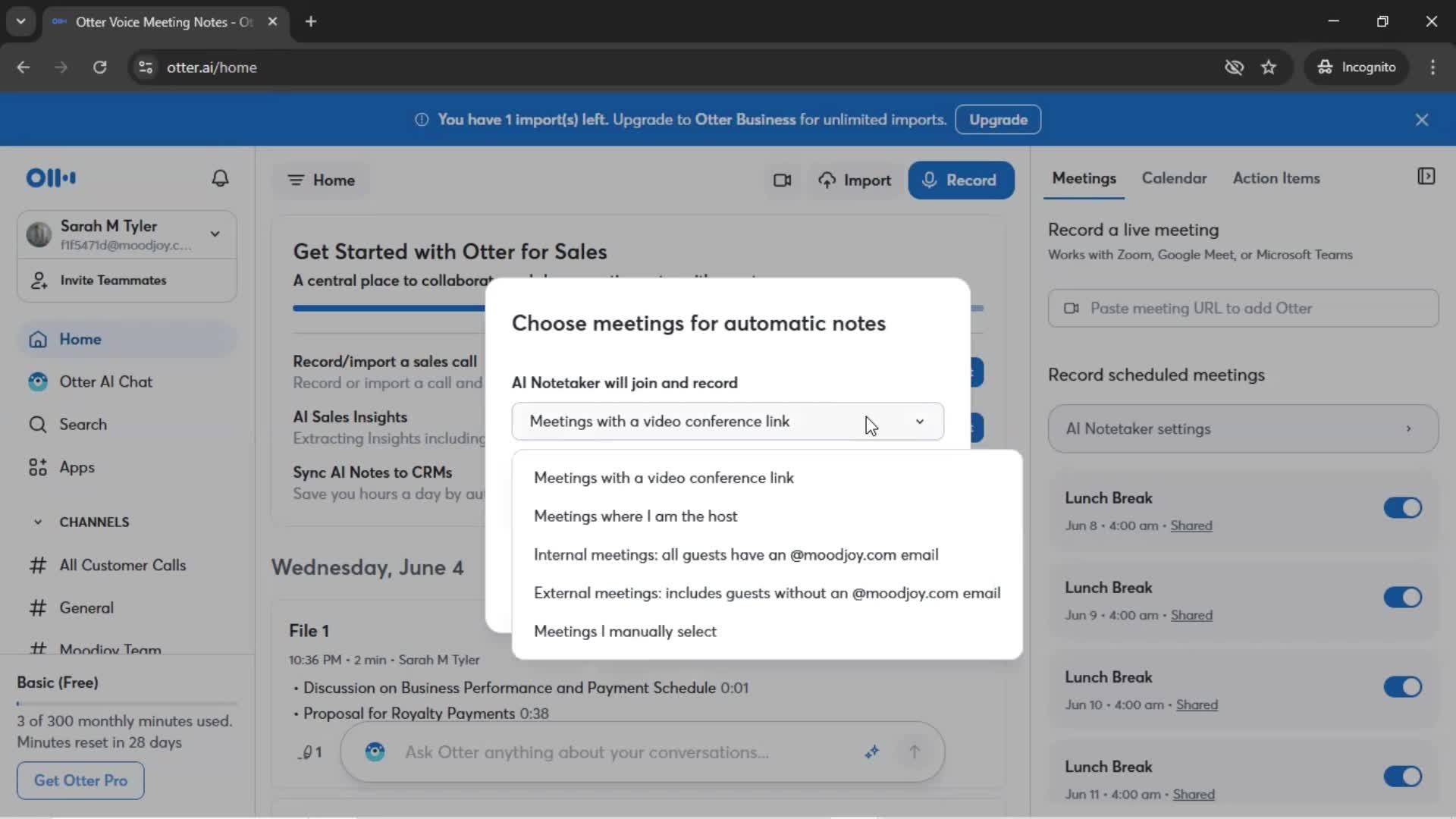The height and width of the screenshot is (819, 1456).
Task: Collapse the CHANNELS section
Action: [x=38, y=522]
